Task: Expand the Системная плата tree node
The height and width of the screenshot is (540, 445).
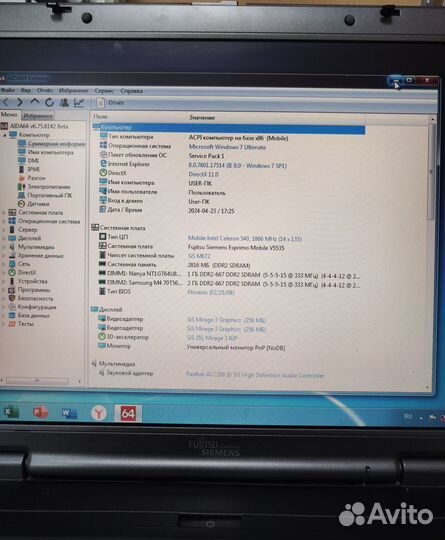Action: pos(4,212)
